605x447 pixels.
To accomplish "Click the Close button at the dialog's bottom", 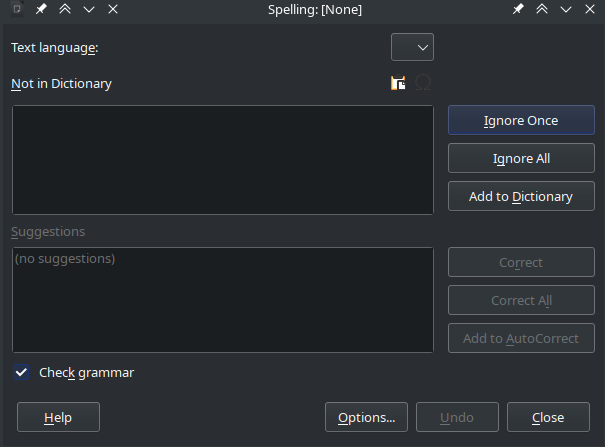I will [x=548, y=417].
